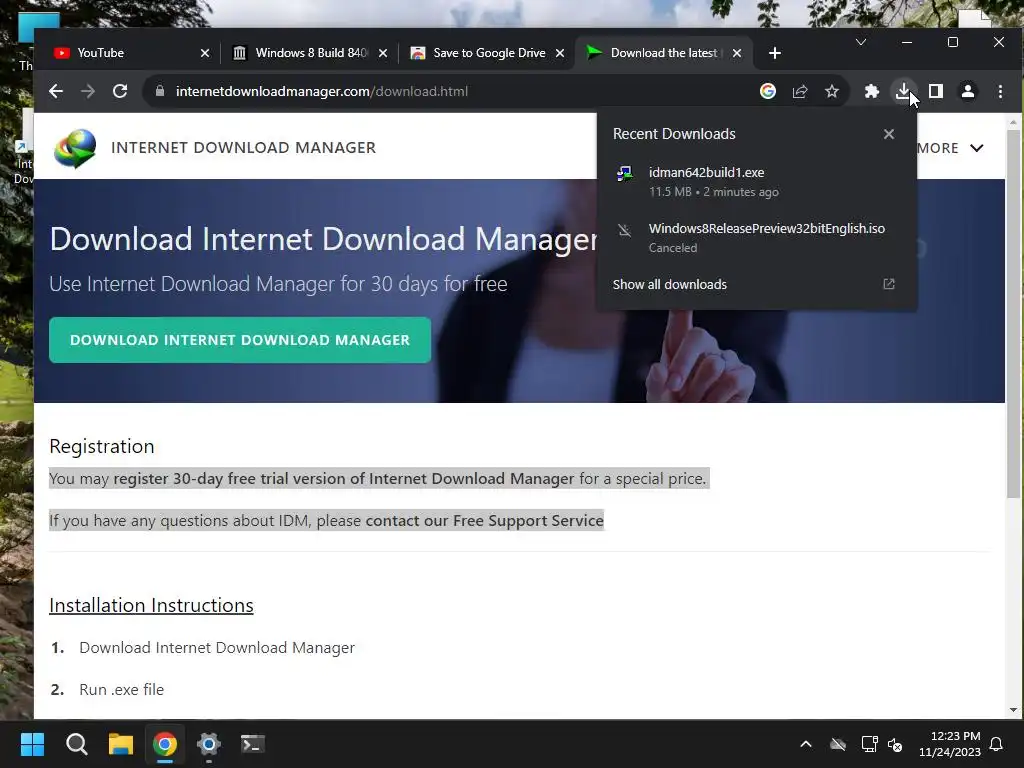Open Chrome three-dot menu

[1000, 91]
